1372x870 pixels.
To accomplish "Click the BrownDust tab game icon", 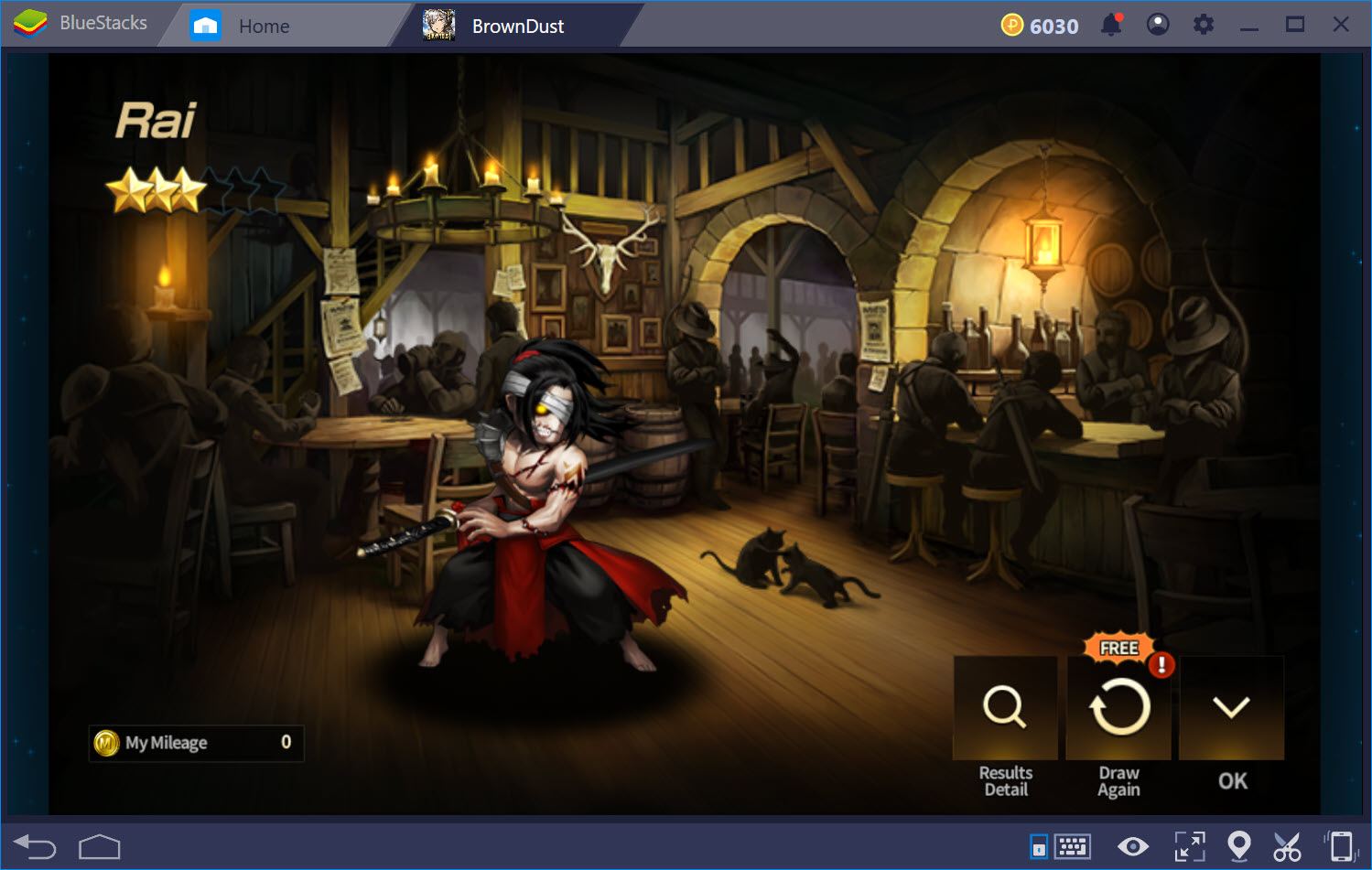I will [439, 25].
